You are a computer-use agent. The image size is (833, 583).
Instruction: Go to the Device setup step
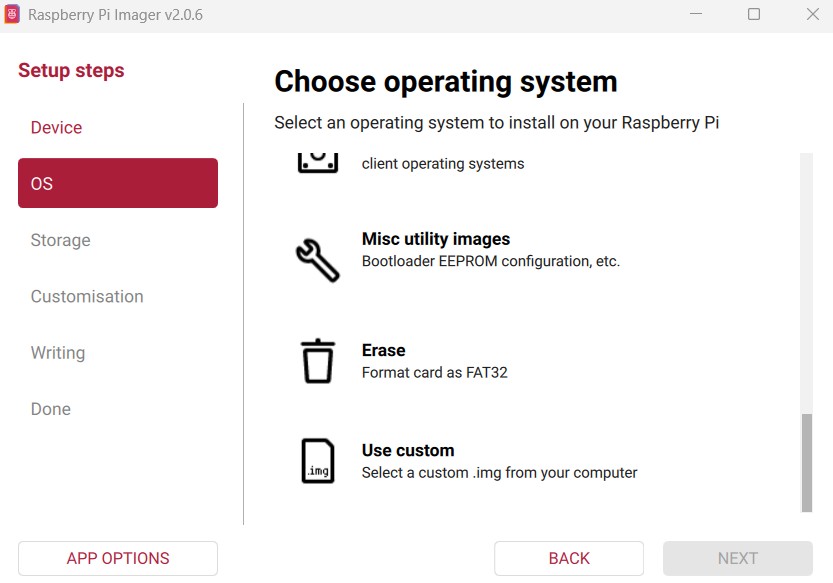coord(56,128)
